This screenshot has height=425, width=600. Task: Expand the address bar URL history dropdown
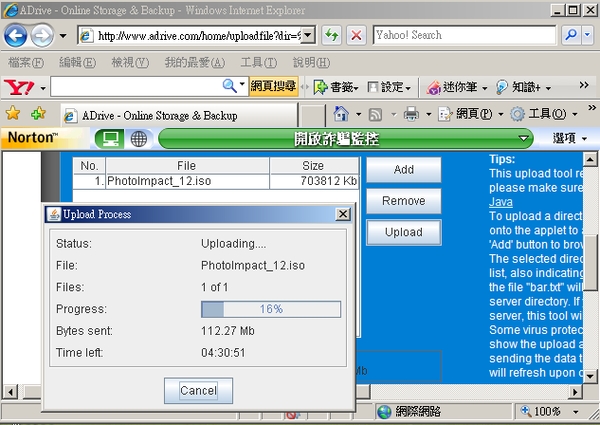click(308, 36)
